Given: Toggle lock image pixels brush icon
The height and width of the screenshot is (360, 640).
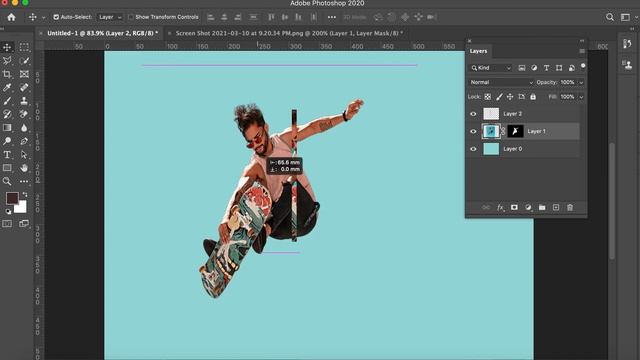Looking at the screenshot, I should tap(499, 97).
